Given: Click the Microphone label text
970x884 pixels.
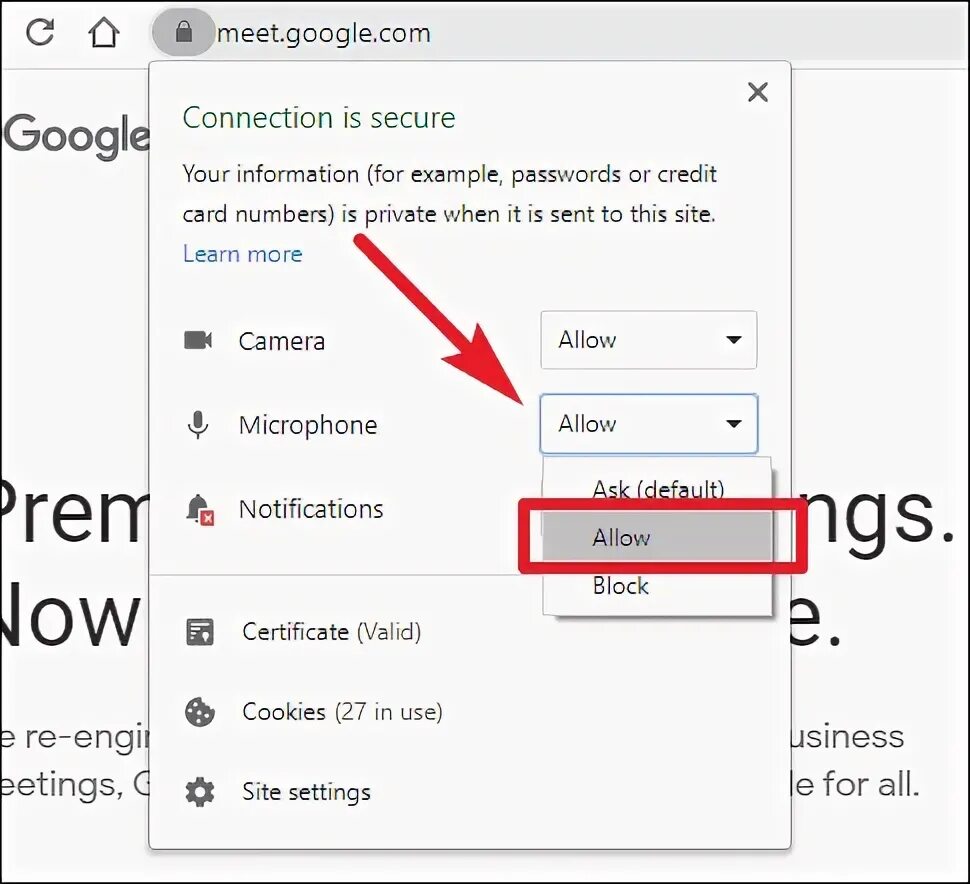Looking at the screenshot, I should click(307, 426).
